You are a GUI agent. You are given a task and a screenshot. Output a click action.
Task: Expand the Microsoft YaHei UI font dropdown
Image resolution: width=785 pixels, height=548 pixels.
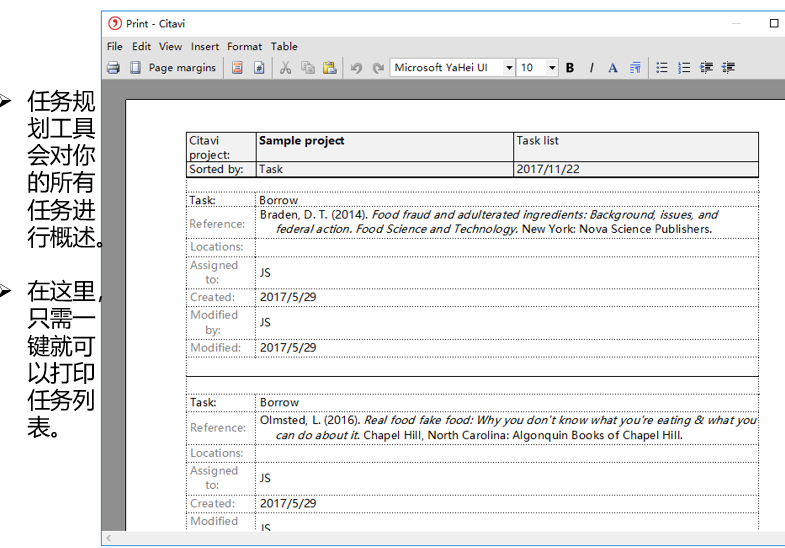point(509,68)
